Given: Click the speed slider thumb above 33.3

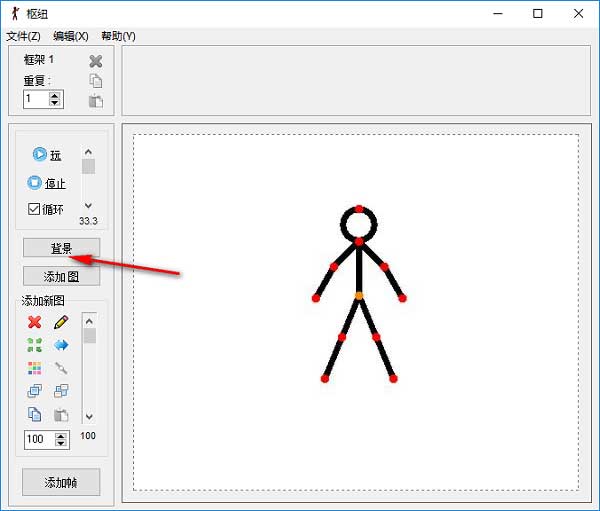Looking at the screenshot, I should click(88, 167).
